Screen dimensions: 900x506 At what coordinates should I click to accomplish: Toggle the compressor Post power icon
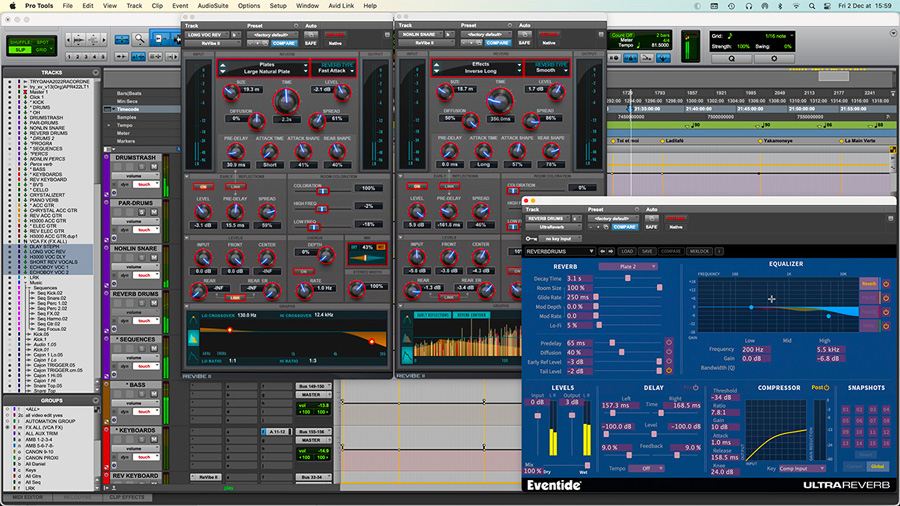(x=827, y=387)
